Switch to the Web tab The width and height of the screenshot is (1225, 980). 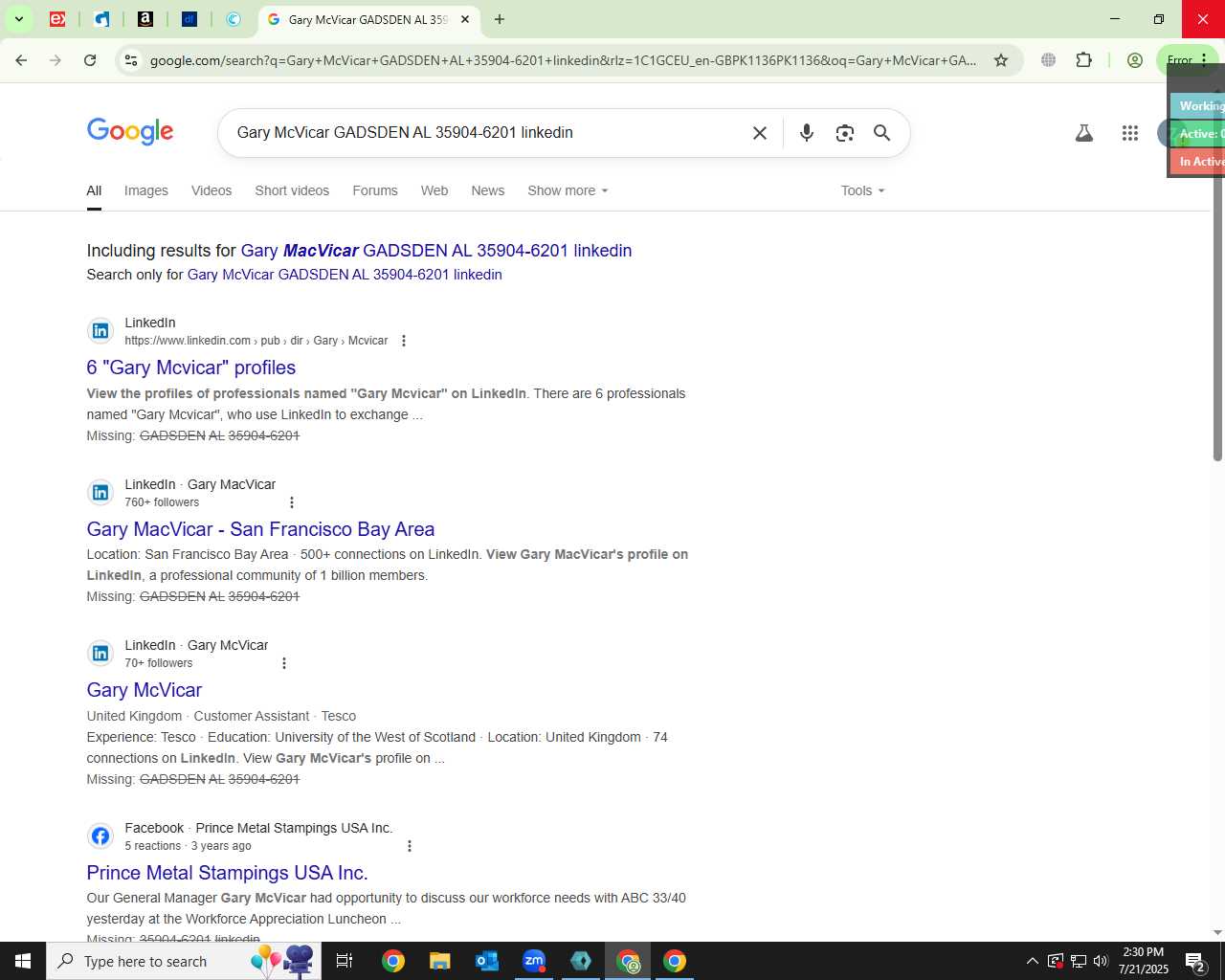(434, 190)
